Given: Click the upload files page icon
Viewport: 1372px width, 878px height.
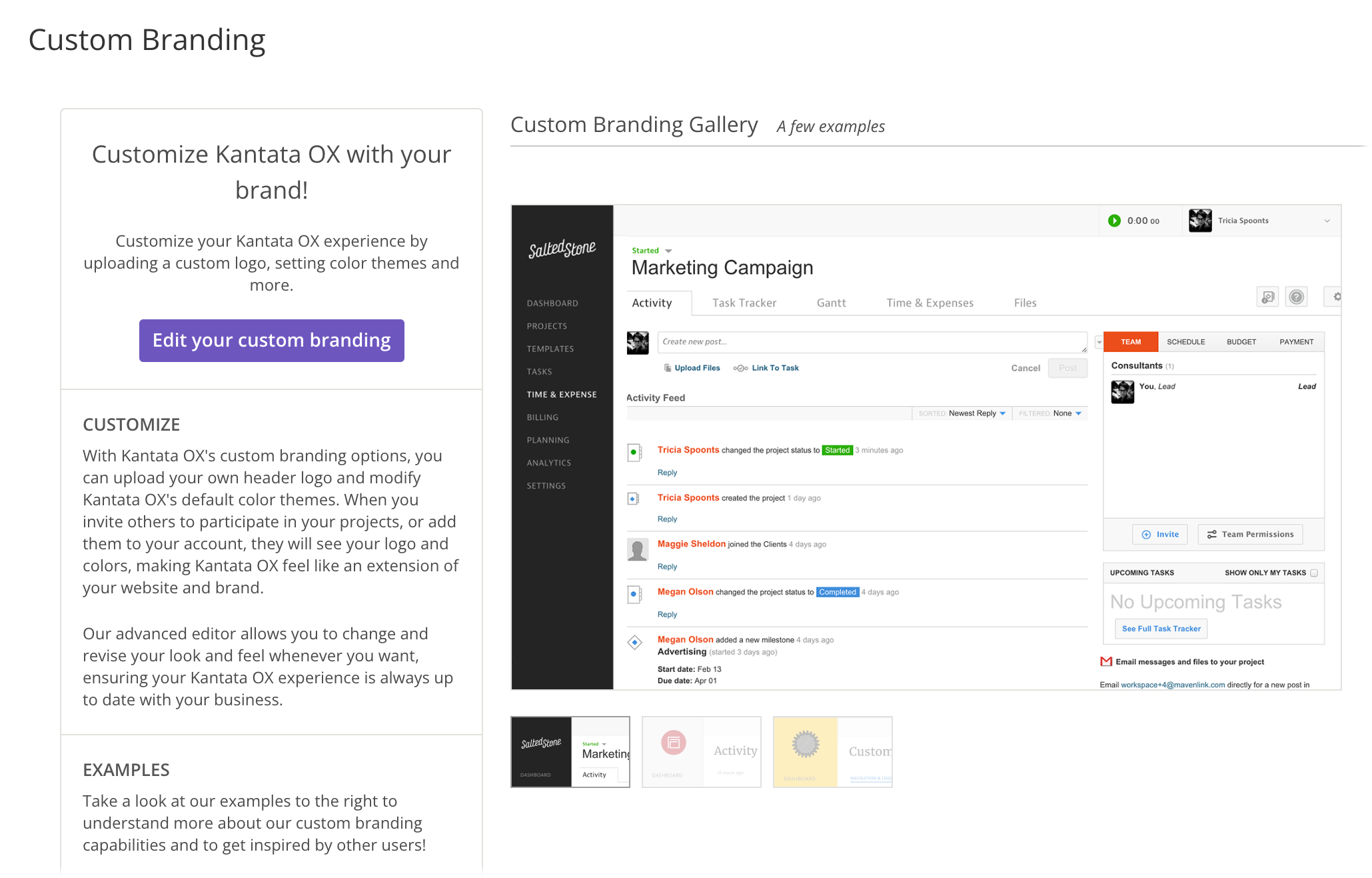Looking at the screenshot, I should click(668, 368).
